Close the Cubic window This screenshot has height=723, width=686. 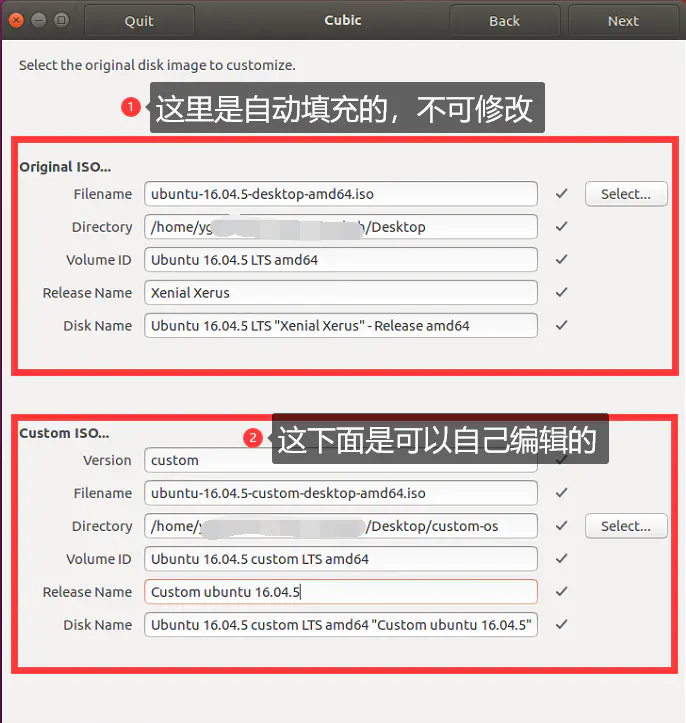[x=16, y=20]
